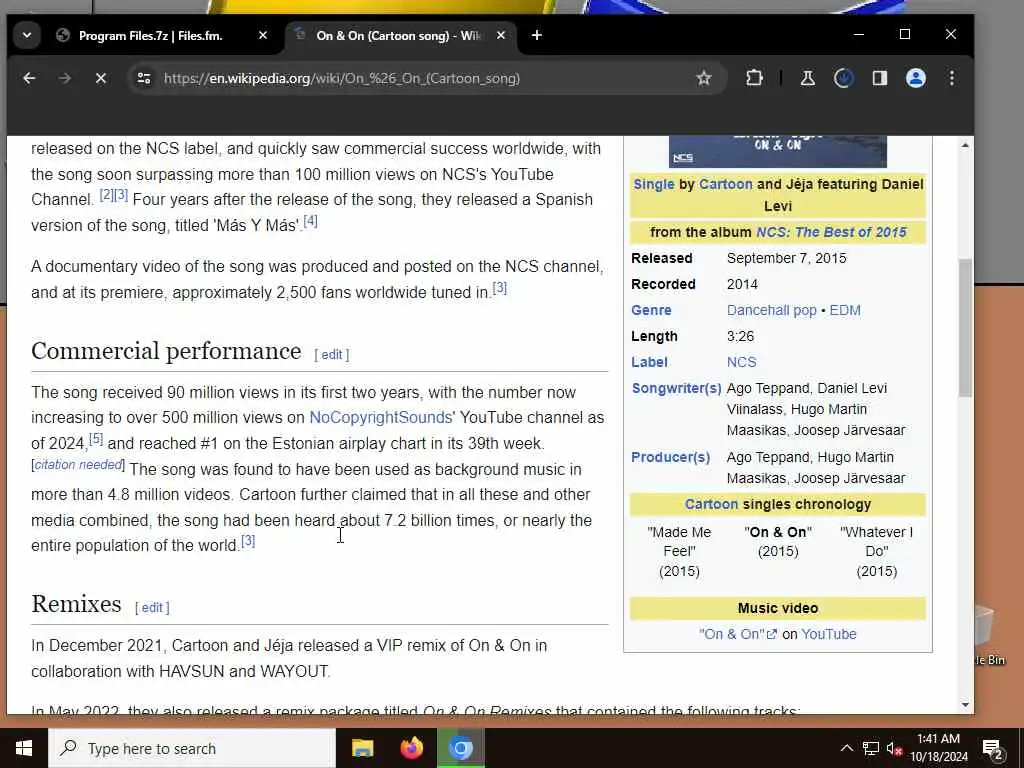Image resolution: width=1024 pixels, height=768 pixels.
Task: Open Cartoon artist link in infobox byline
Action: coord(726,184)
